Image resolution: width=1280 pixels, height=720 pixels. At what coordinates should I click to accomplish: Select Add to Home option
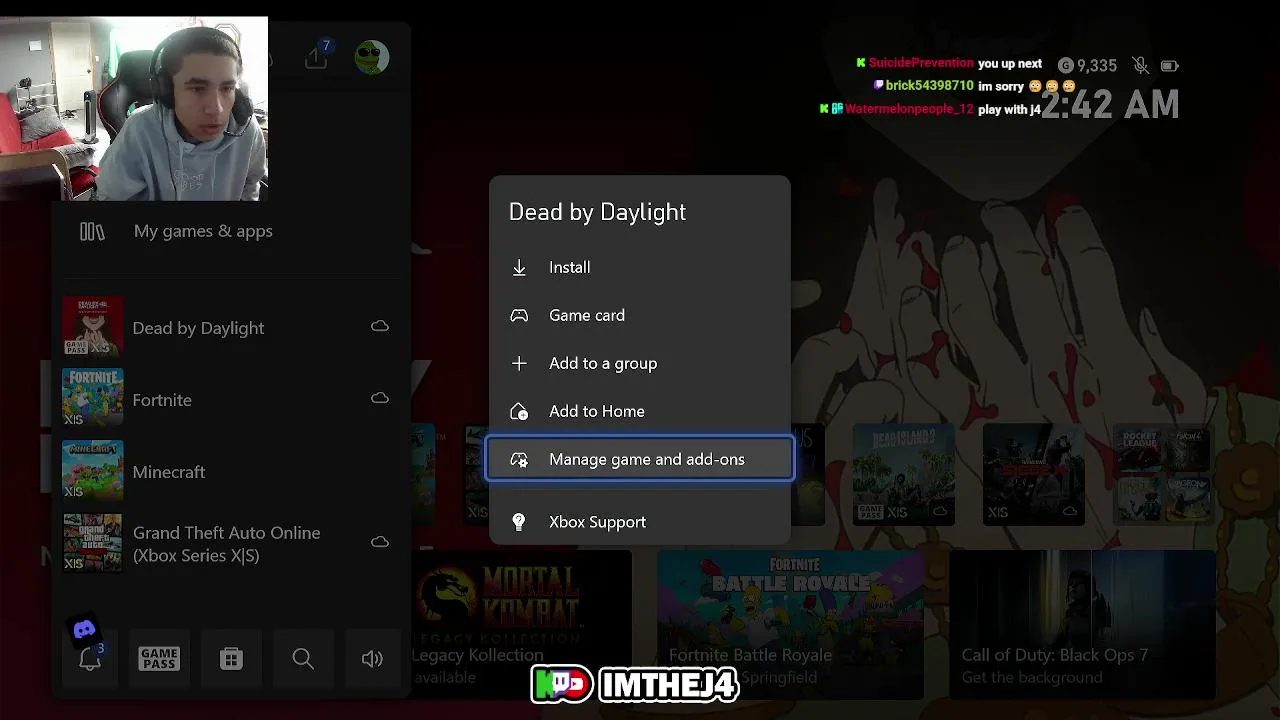[640, 411]
